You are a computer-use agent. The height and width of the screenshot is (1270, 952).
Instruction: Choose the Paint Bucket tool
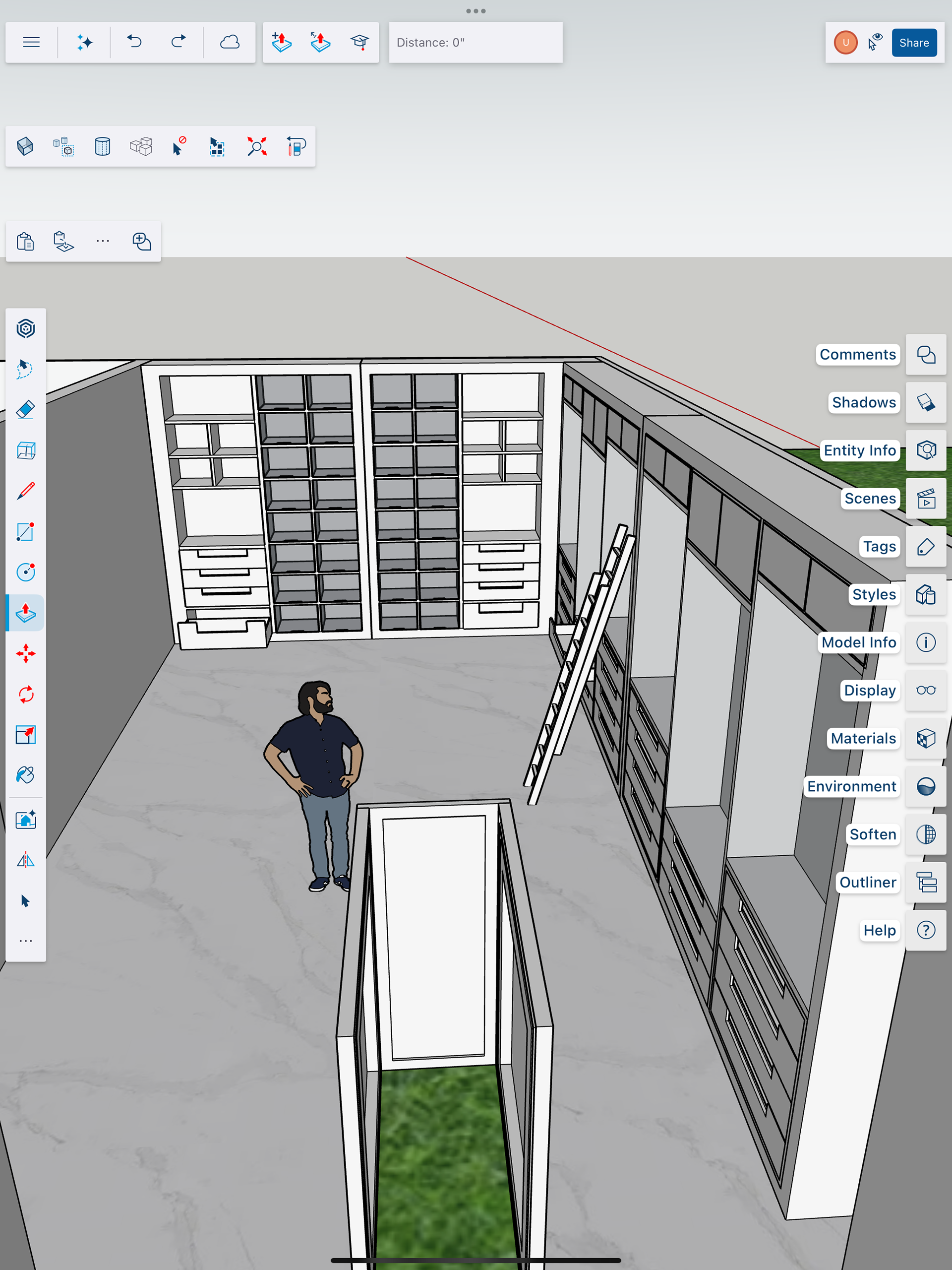pos(25,775)
